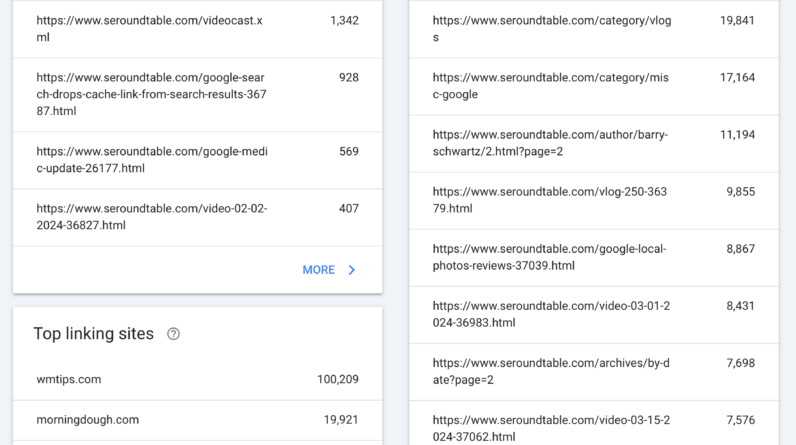
Task: Open the video-03-15-2024-37062.html row
Action: (x=594, y=423)
